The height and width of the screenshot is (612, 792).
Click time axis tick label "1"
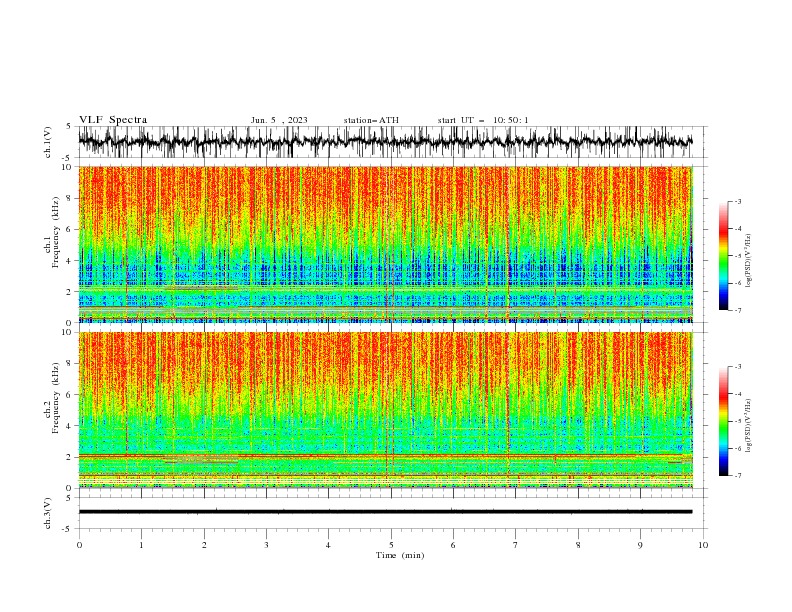pos(141,545)
